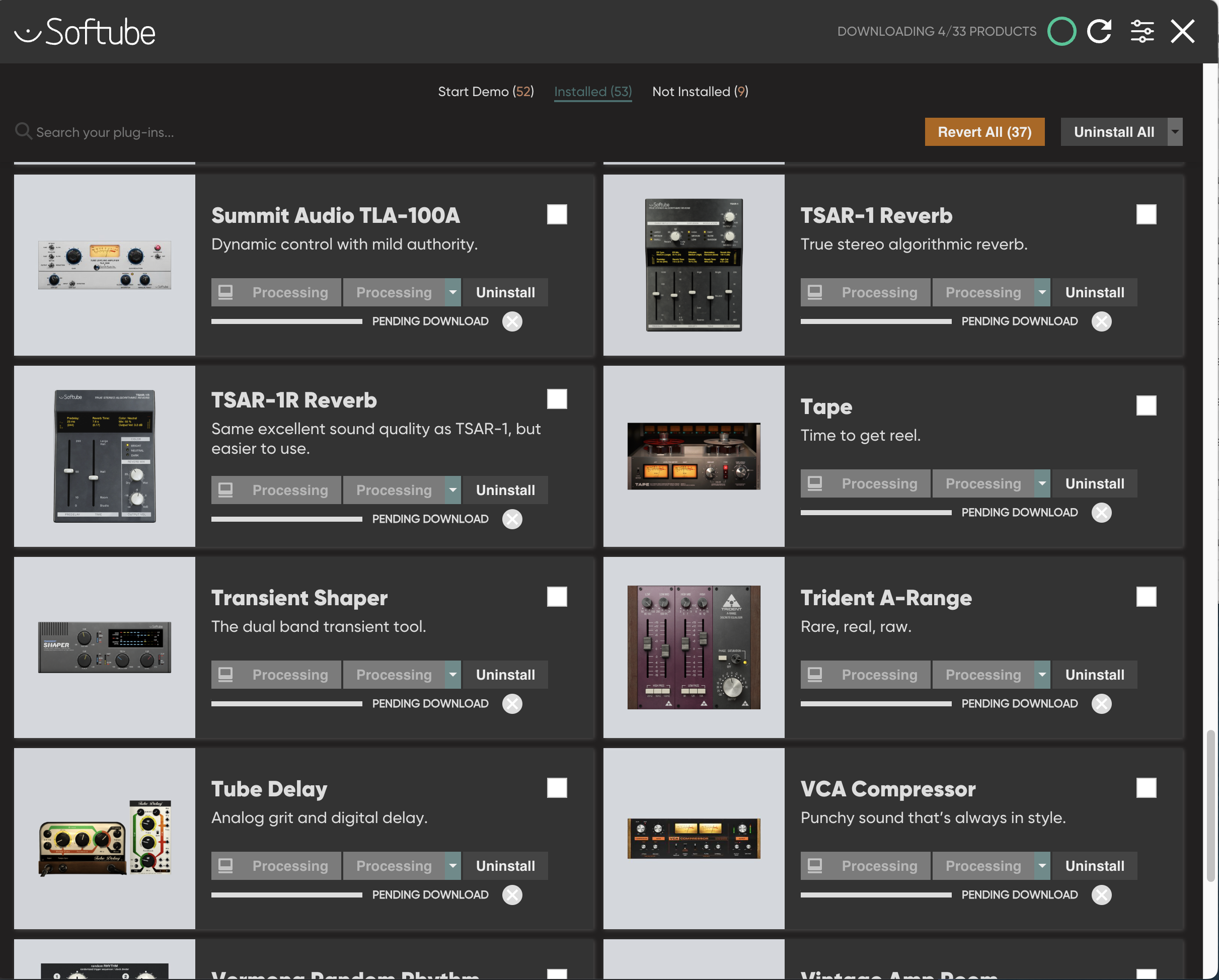1219x980 pixels.
Task: Cancel TSAR-1 Reverb pending download
Action: point(1101,321)
